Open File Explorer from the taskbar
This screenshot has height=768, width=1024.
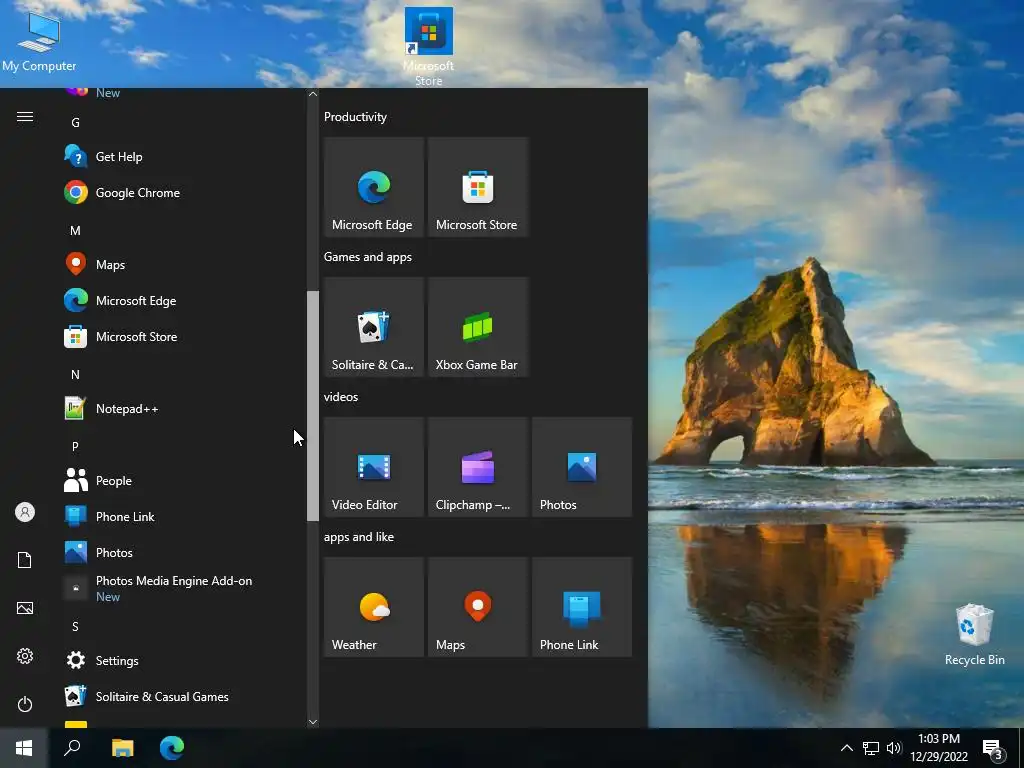(123, 748)
